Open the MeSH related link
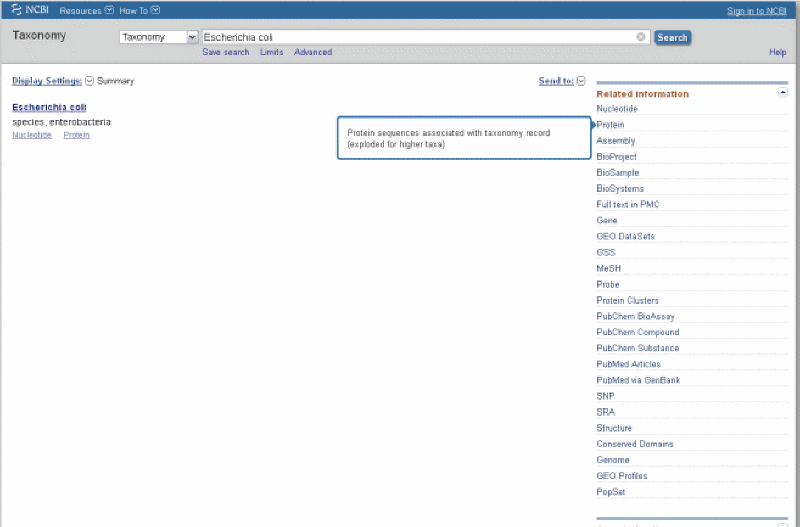Viewport: 800px width, 527px height. (x=609, y=268)
